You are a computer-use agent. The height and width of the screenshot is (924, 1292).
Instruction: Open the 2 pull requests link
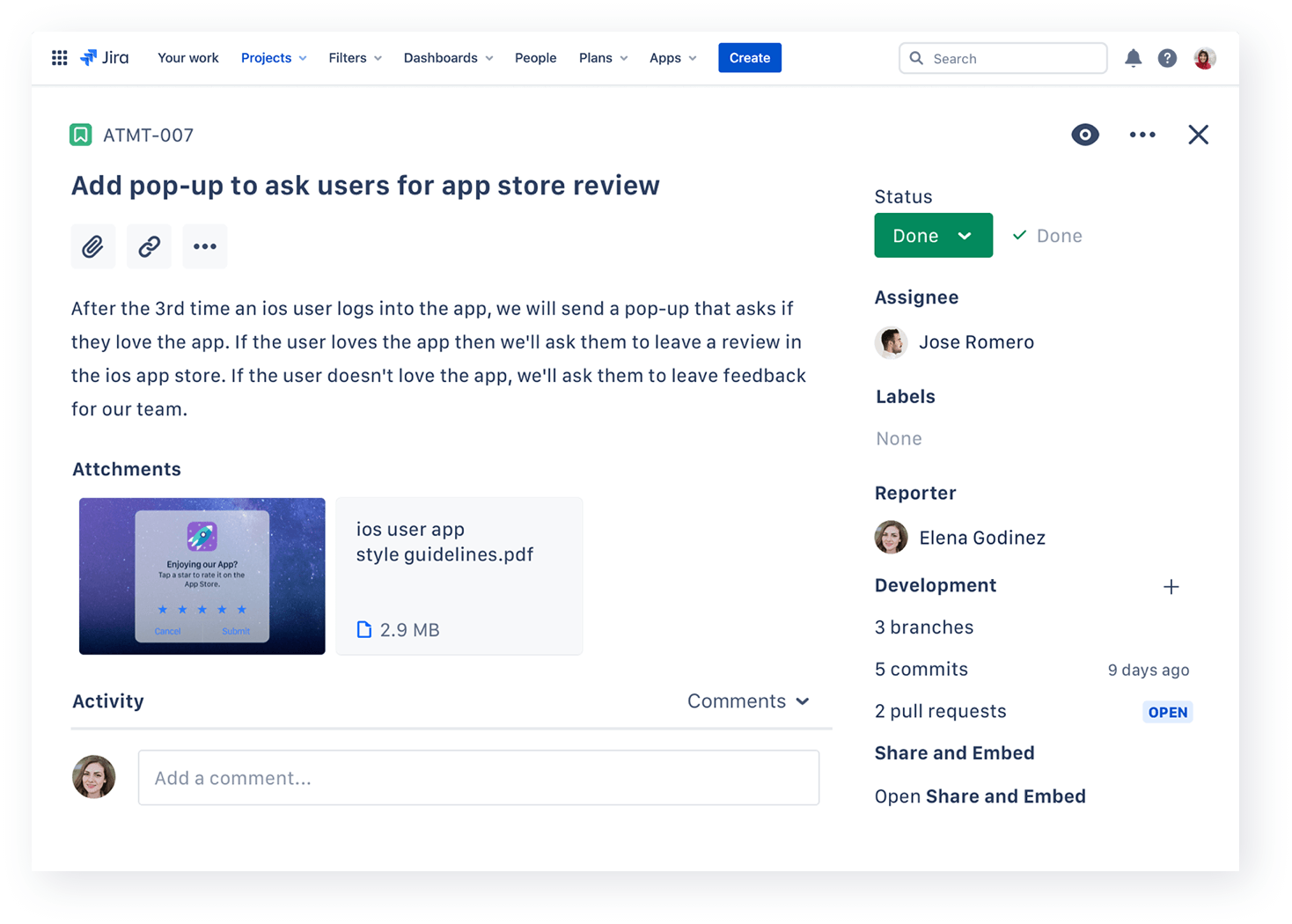941,711
